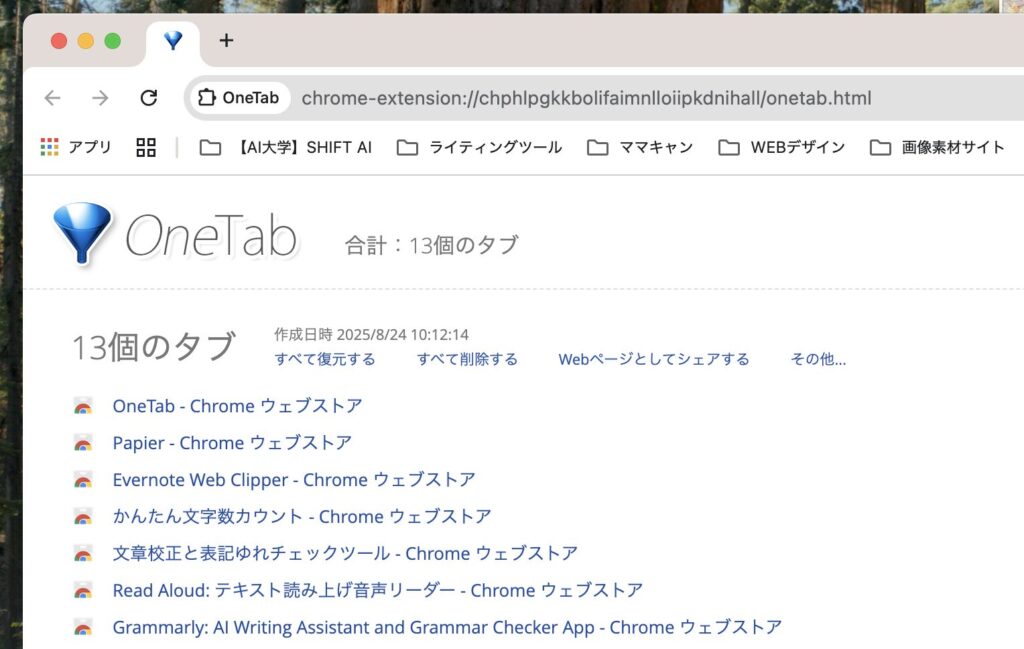Click favicon beside Evernote Web Clipper entry

(83, 480)
